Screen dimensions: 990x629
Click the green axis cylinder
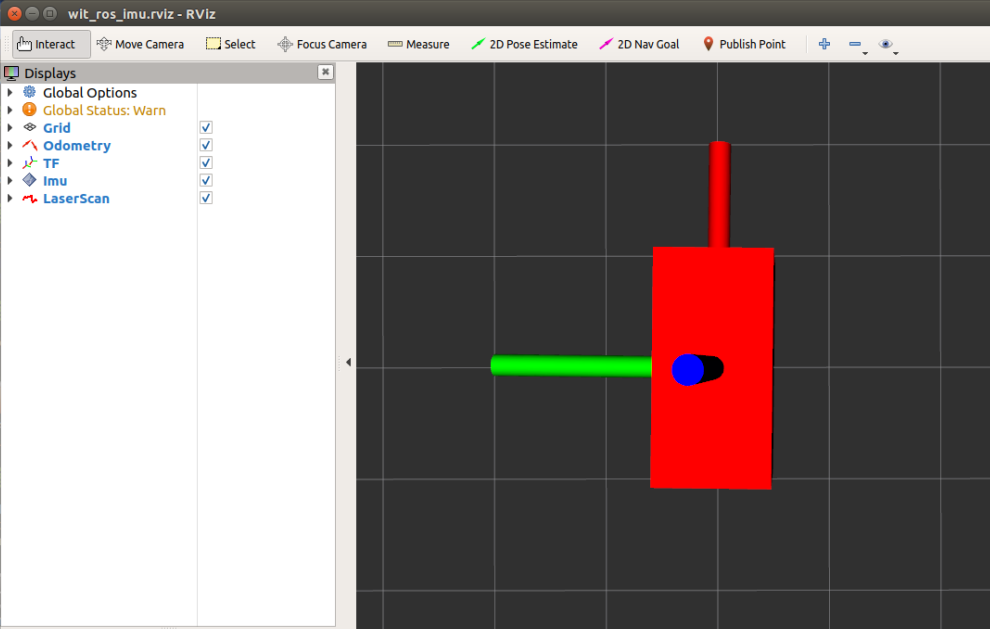571,366
